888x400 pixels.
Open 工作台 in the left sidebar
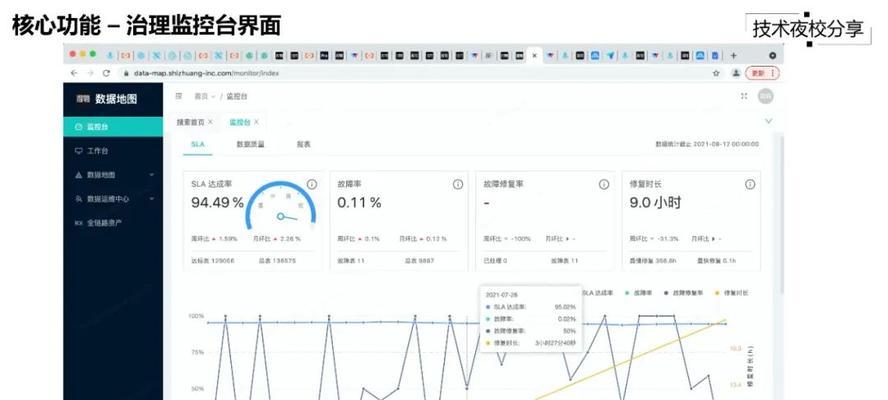(x=113, y=151)
